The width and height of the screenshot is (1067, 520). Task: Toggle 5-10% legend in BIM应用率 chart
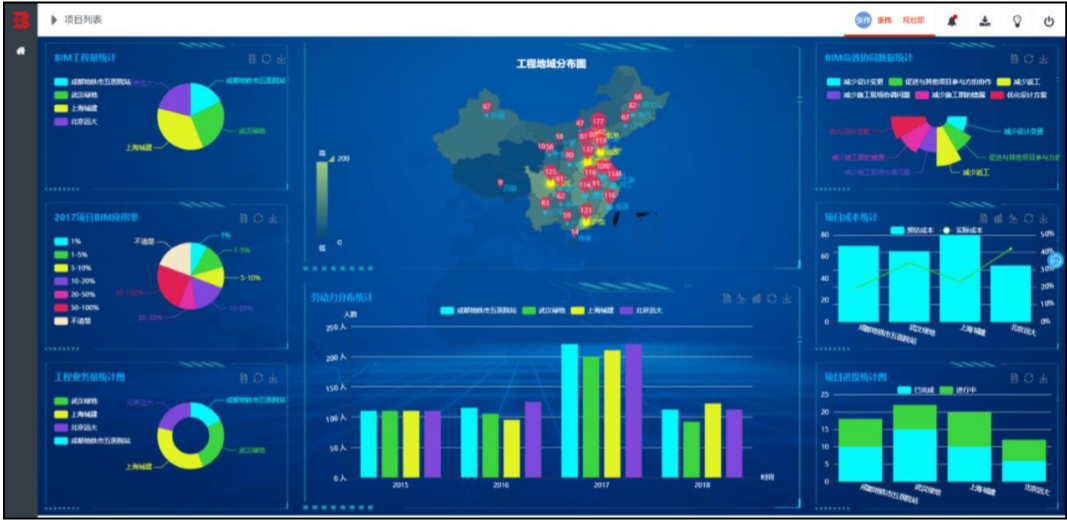(x=71, y=268)
